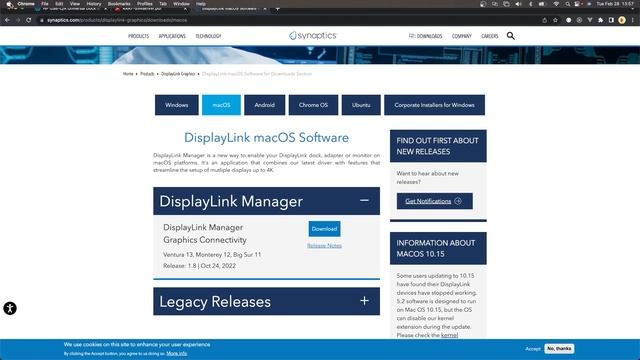This screenshot has height=360, width=640.
Task: Go forward in Chrome
Action: [x=18, y=20]
